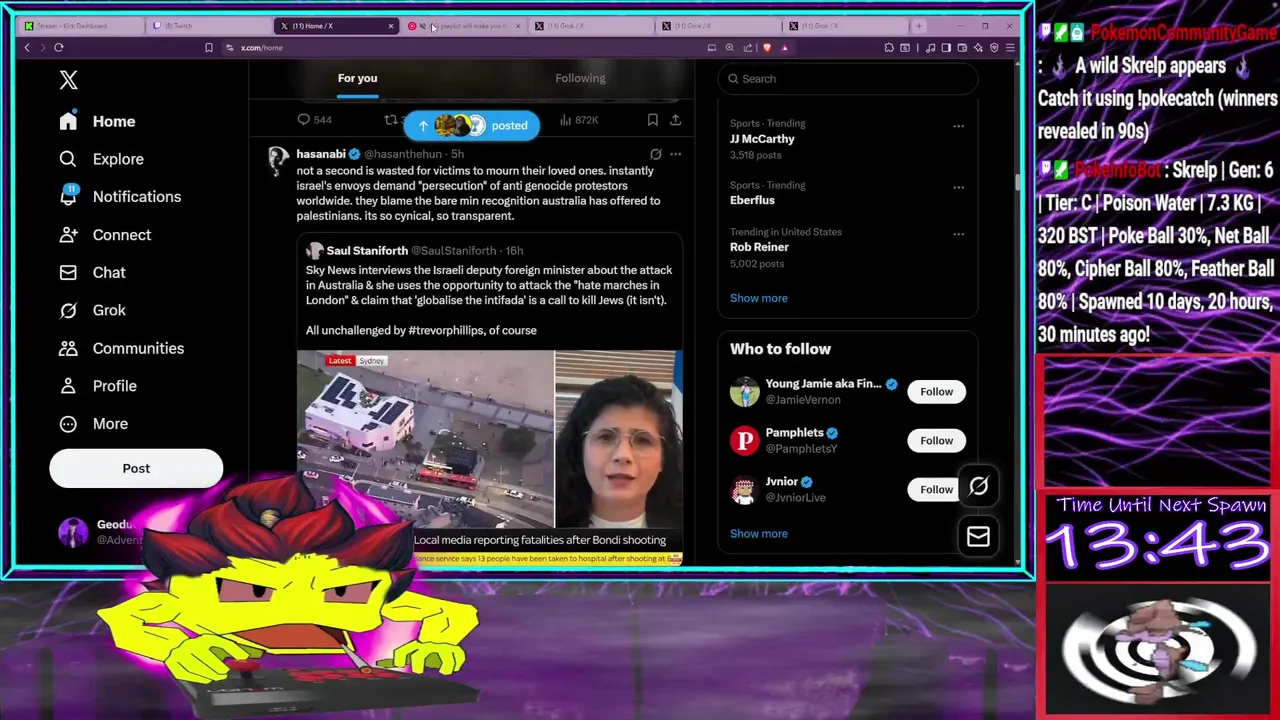Open more options for JJ McCarthy trend
The height and width of the screenshot is (720, 1280).
(x=958, y=126)
